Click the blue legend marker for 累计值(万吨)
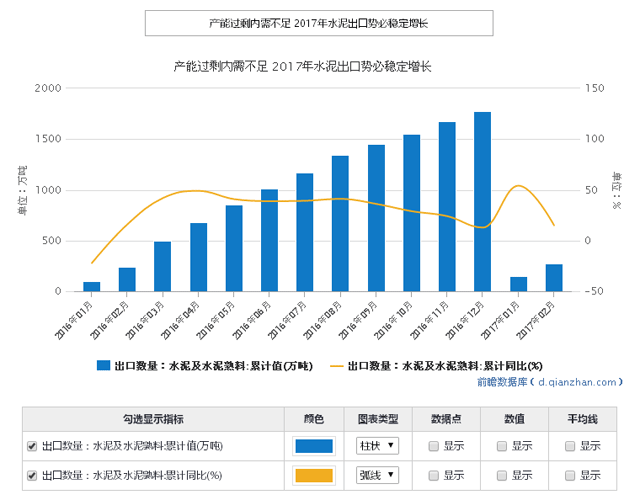Viewport: 640px width, 500px height. pyautogui.click(x=104, y=366)
